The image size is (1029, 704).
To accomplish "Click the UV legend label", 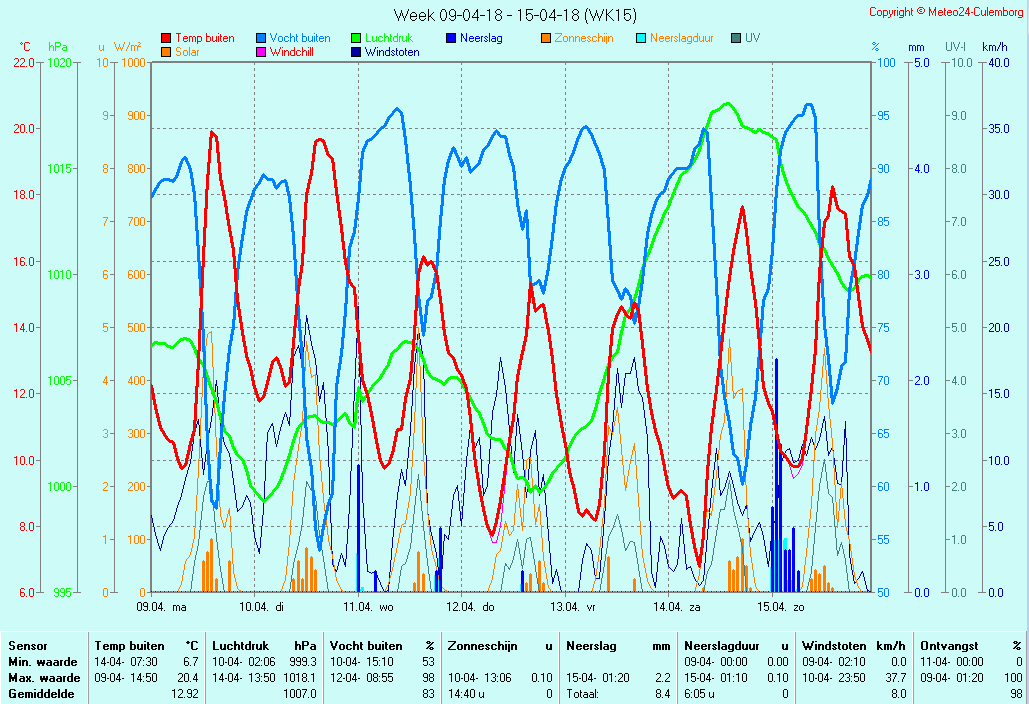I will (752, 38).
